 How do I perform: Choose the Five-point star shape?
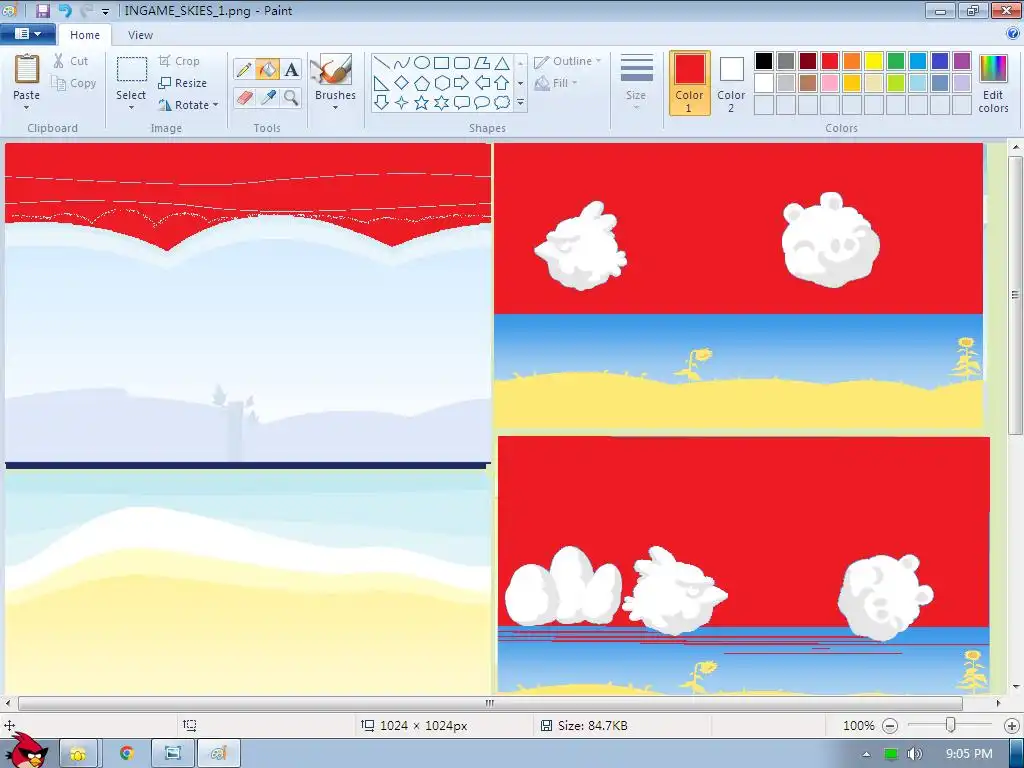[422, 103]
